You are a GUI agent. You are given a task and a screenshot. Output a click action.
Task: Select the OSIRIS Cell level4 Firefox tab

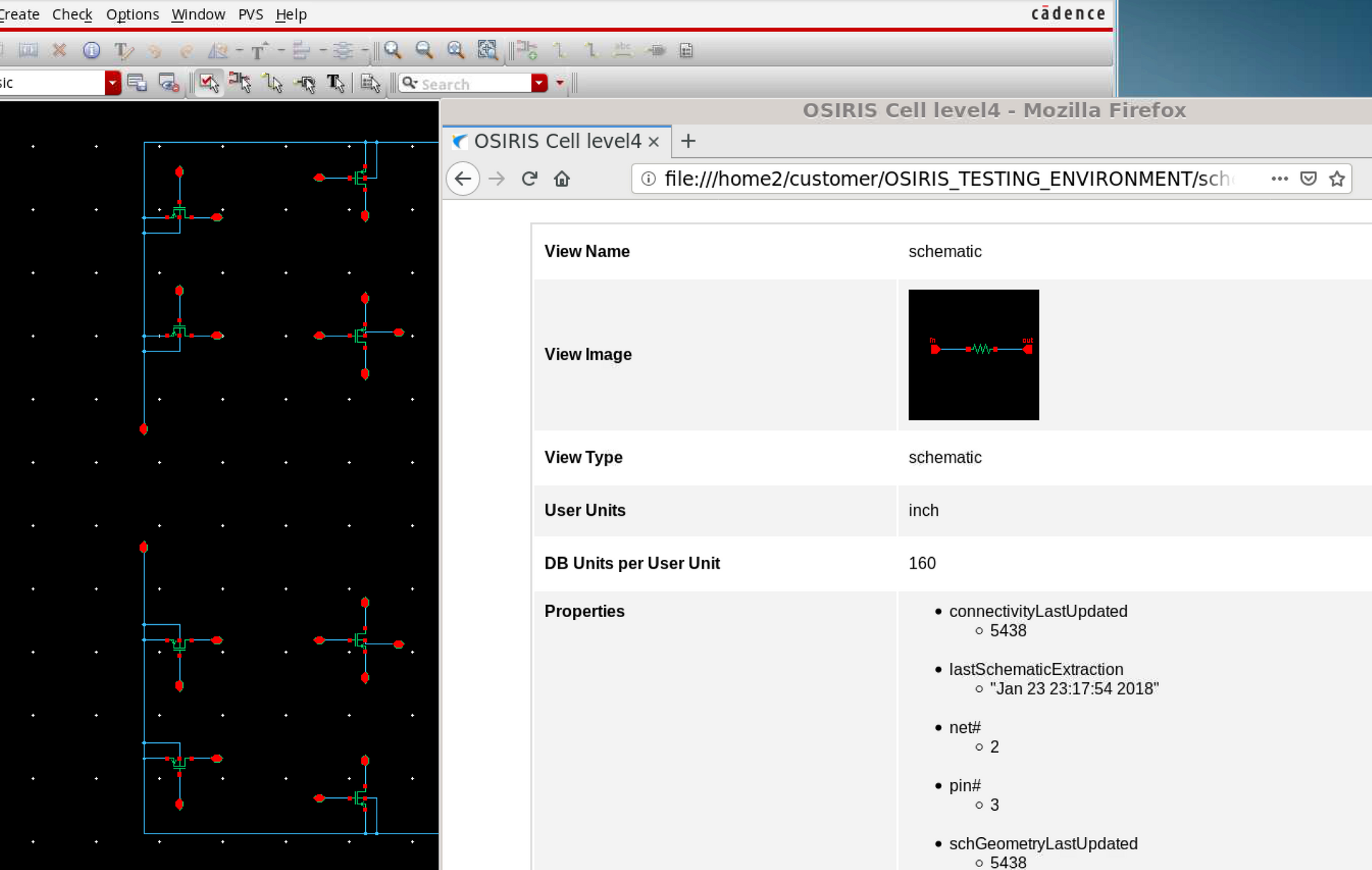click(x=557, y=141)
